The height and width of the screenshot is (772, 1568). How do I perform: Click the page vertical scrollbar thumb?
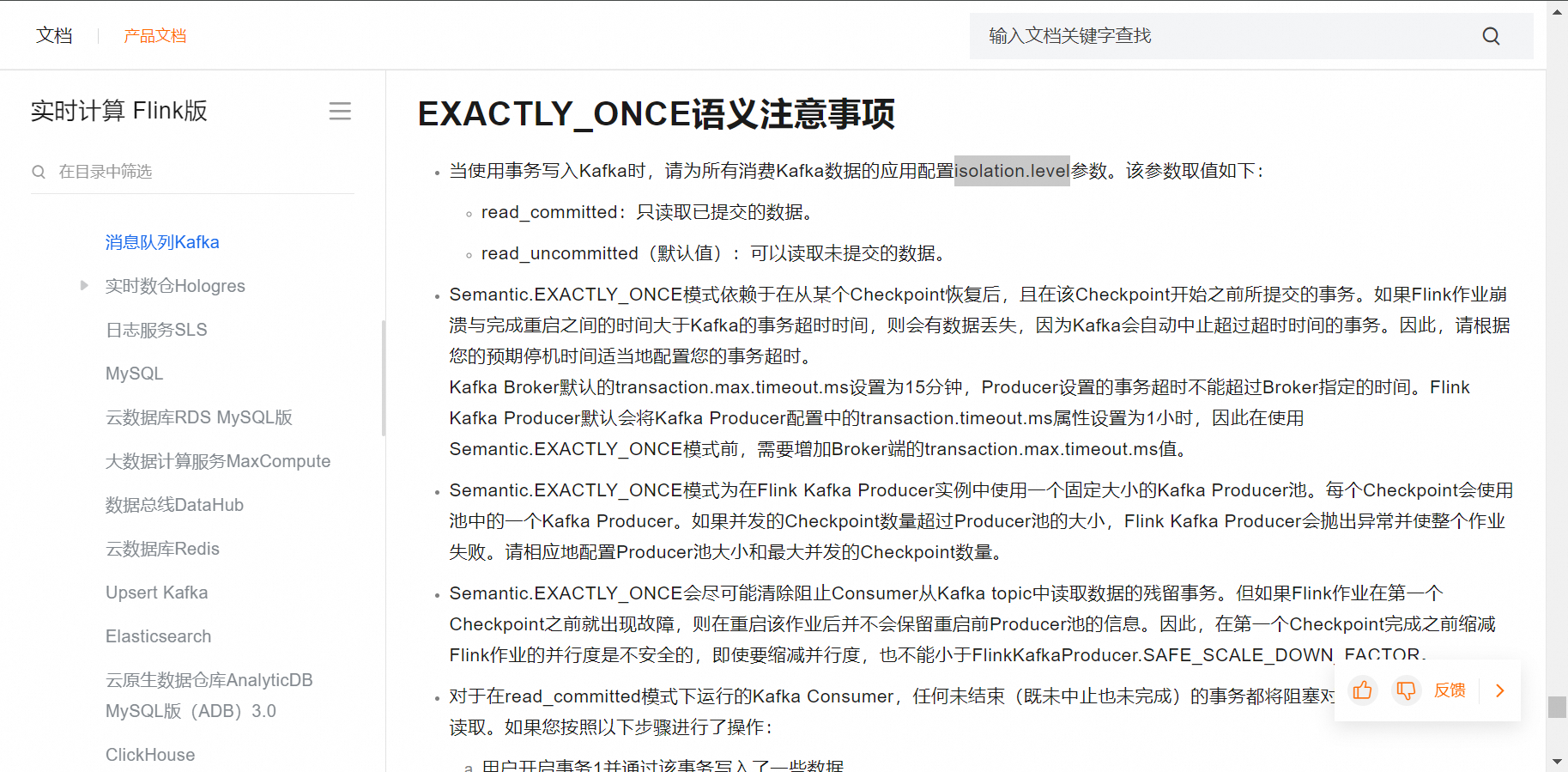(1557, 707)
